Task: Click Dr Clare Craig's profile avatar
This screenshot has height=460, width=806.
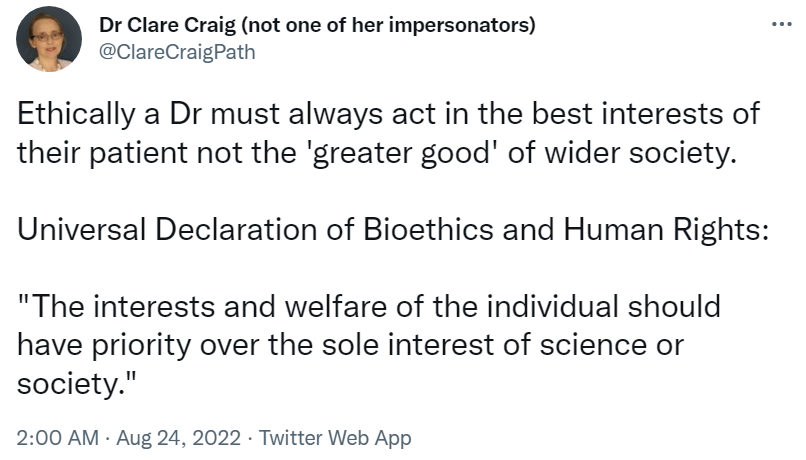Action: (x=50, y=38)
